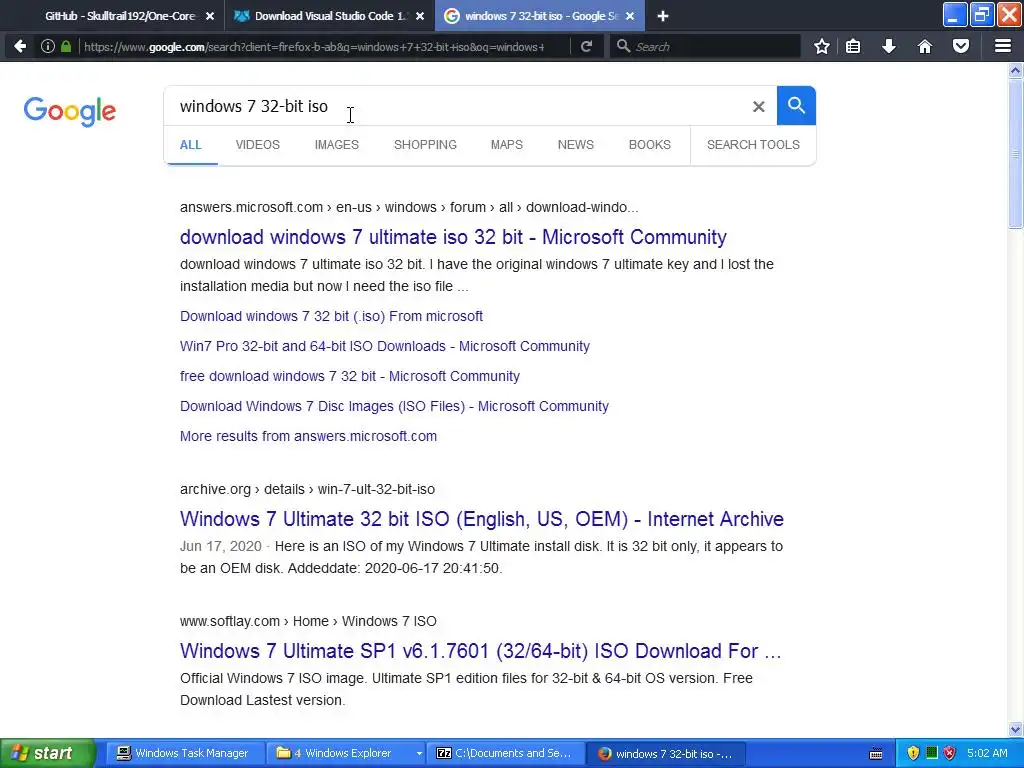This screenshot has width=1024, height=768.
Task: Open site information icon in address bar
Action: coord(48,46)
